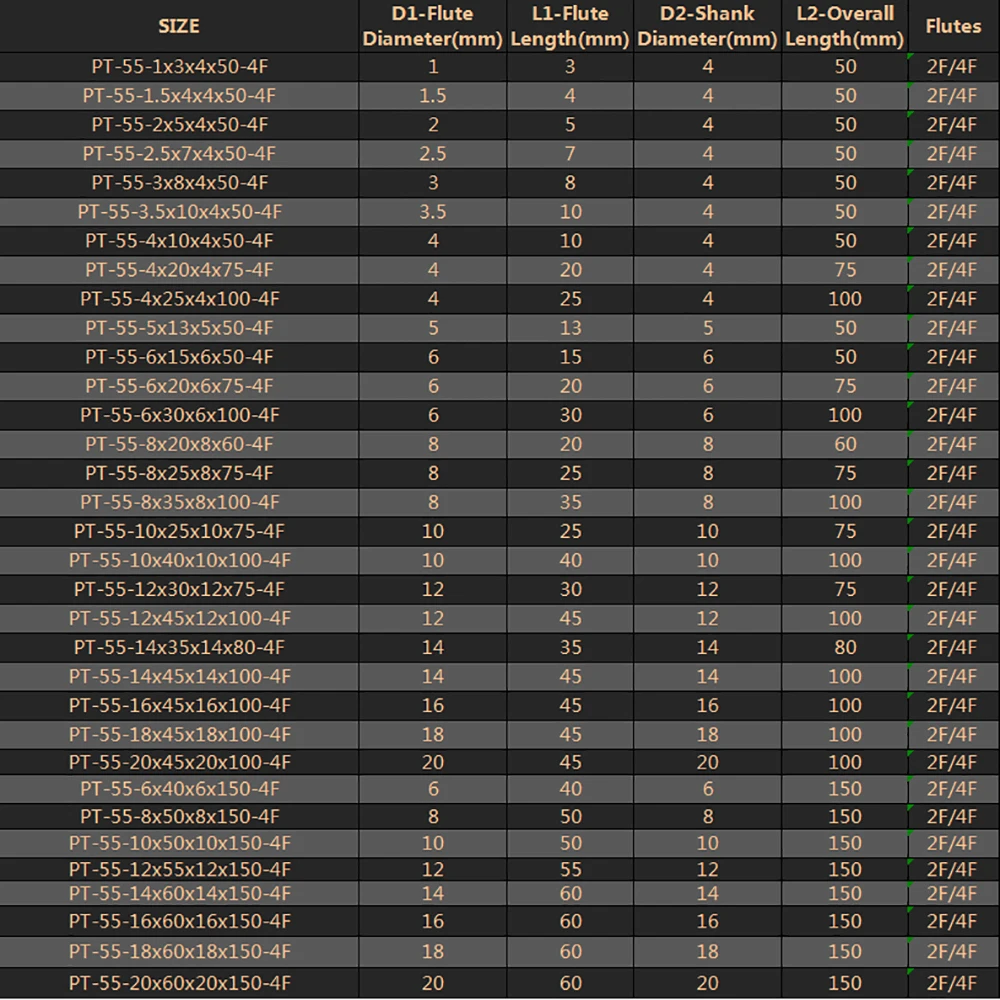
Task: Click 2F/4F in PT-55-20x60x20x150-4F row
Action: (x=952, y=983)
